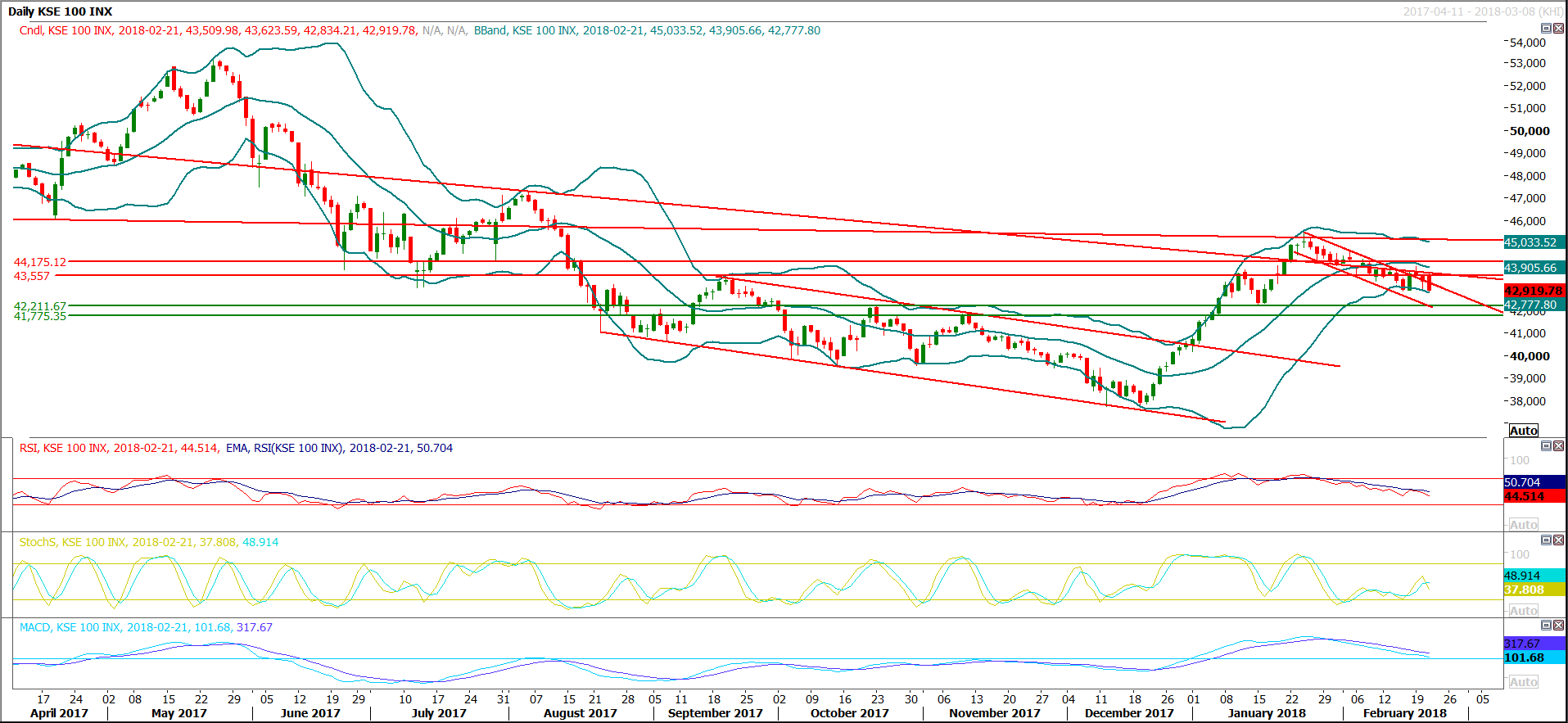This screenshot has height=723, width=1568.
Task: Click the 54,000 price axis label
Action: [1528, 43]
